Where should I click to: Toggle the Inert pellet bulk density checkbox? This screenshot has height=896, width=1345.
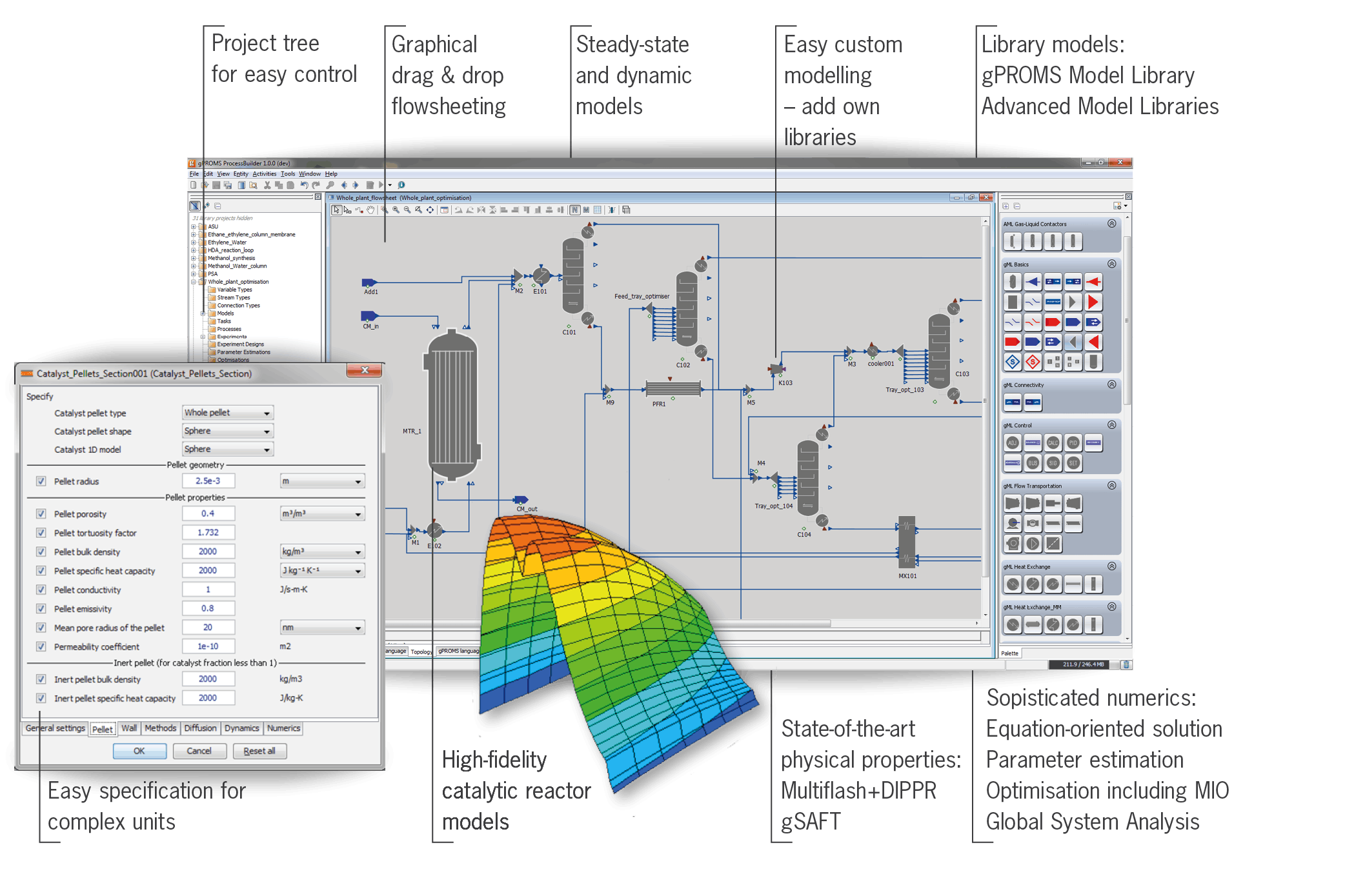[x=41, y=679]
